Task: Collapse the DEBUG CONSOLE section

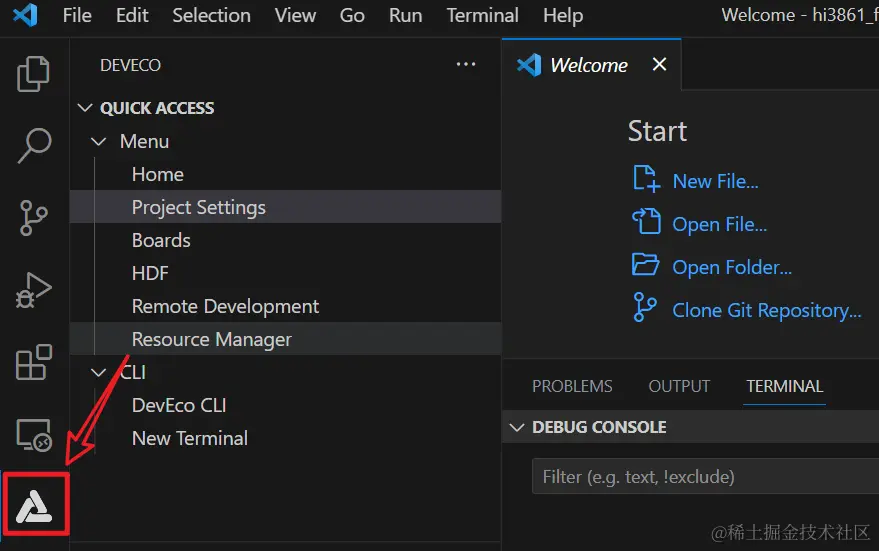Action: click(x=517, y=427)
